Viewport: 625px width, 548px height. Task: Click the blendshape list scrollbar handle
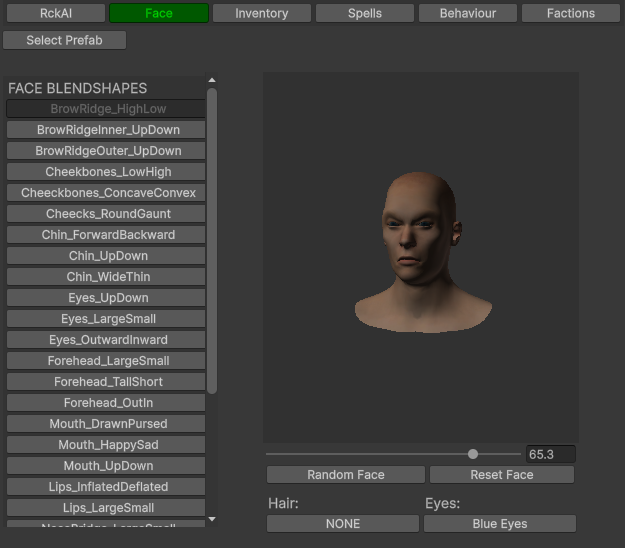(212, 241)
